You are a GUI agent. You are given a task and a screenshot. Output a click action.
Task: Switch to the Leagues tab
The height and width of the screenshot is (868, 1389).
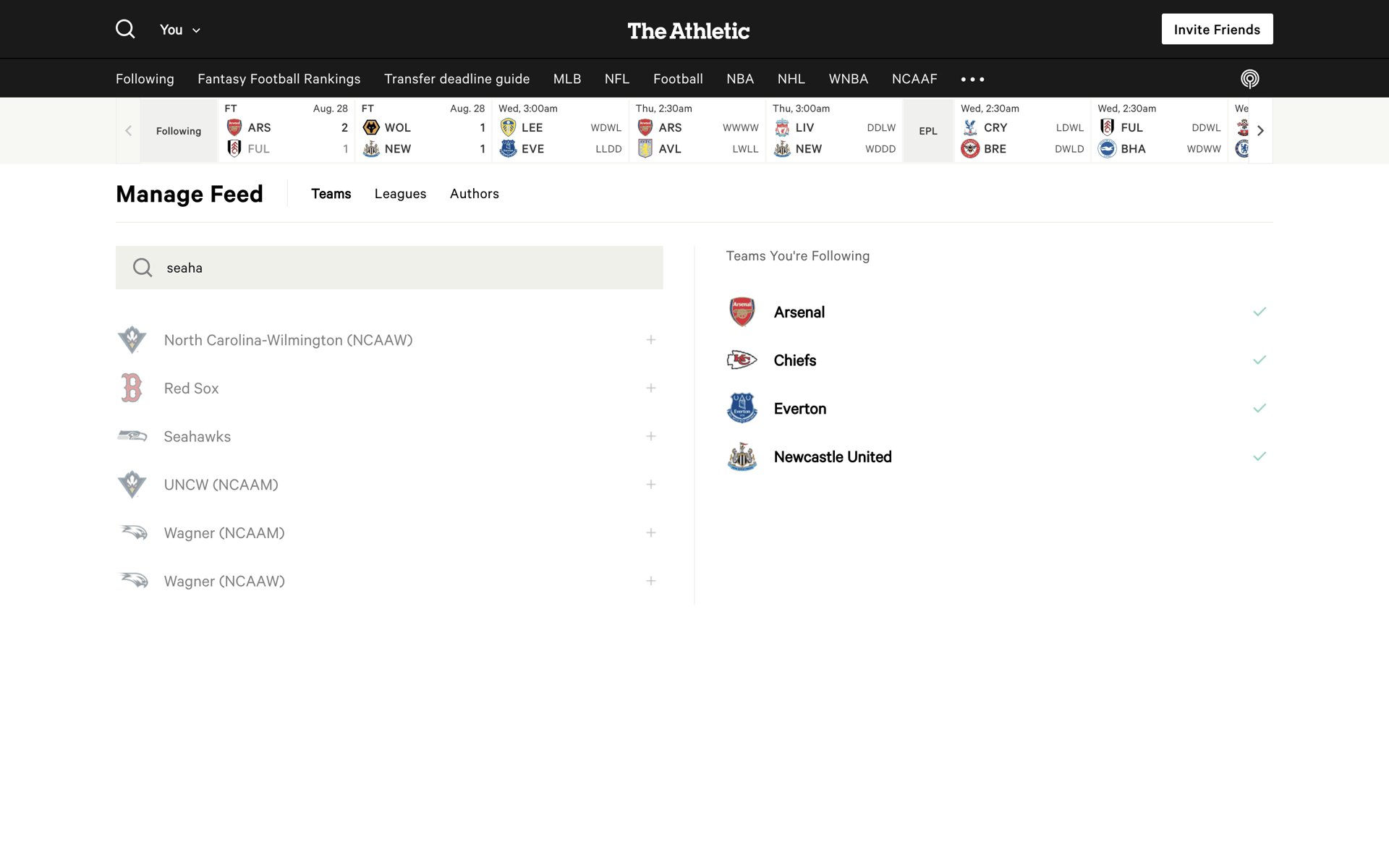(400, 193)
